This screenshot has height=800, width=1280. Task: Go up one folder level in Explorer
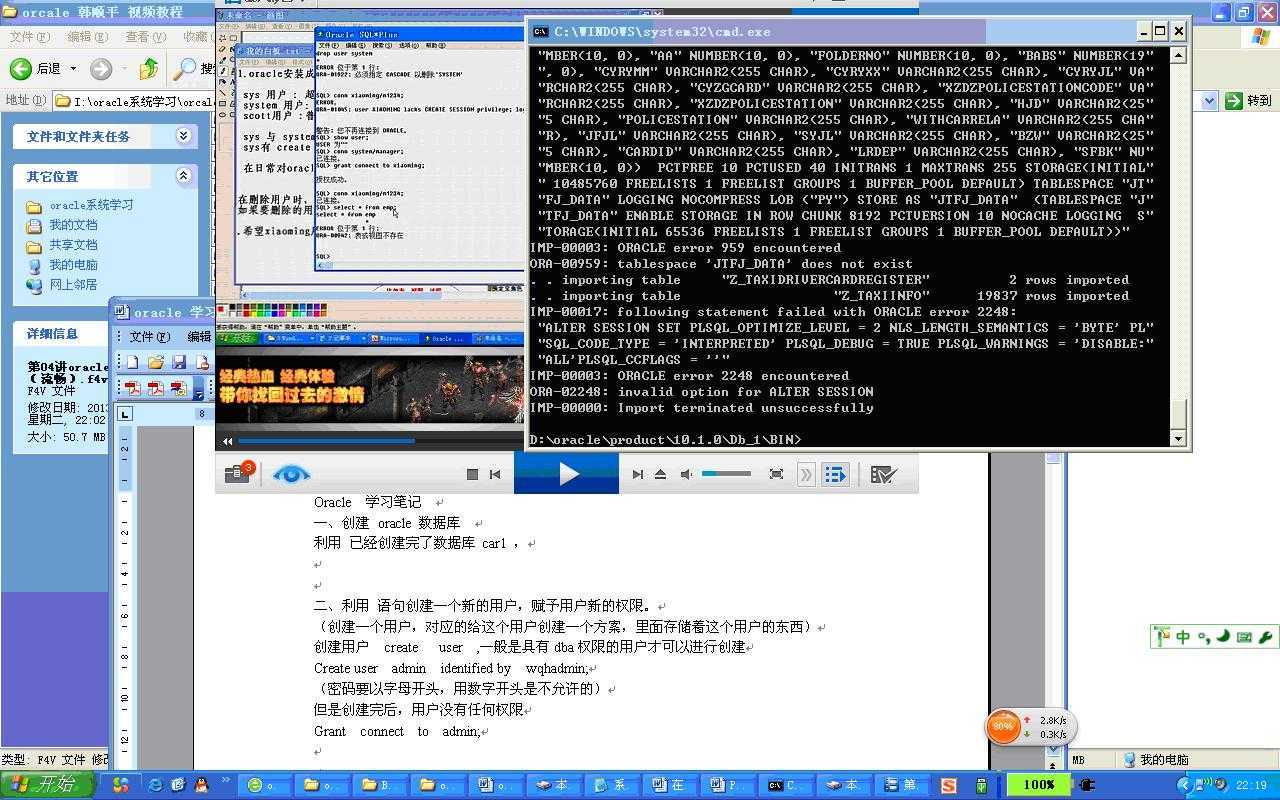click(x=148, y=69)
